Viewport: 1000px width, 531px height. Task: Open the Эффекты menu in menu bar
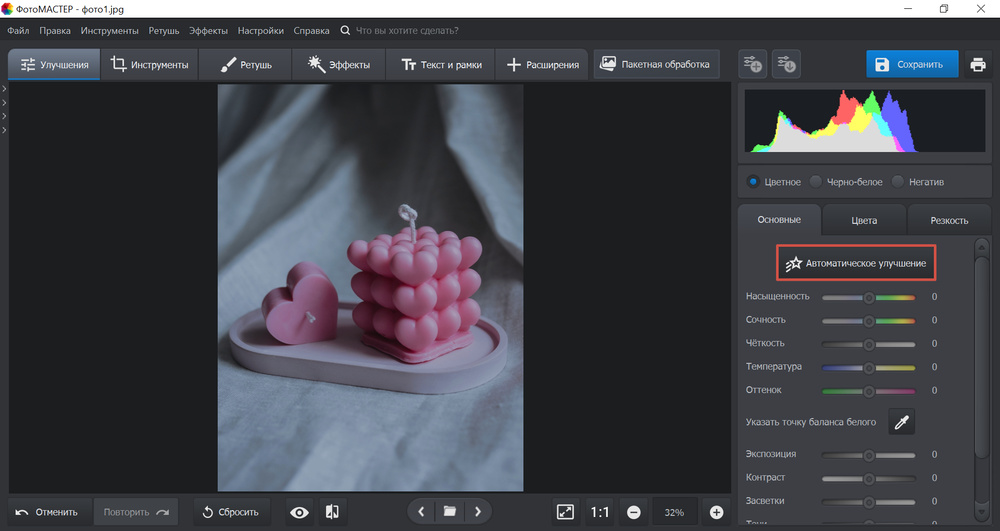click(x=208, y=31)
